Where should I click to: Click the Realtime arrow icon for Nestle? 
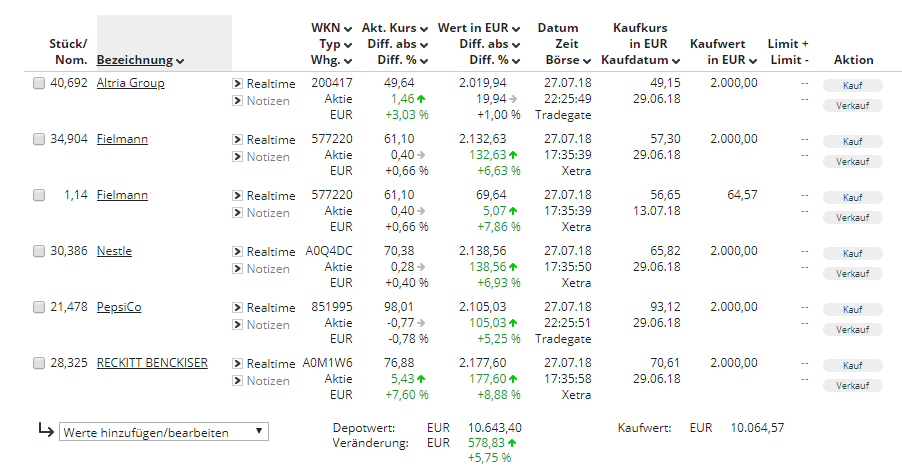coord(238,251)
